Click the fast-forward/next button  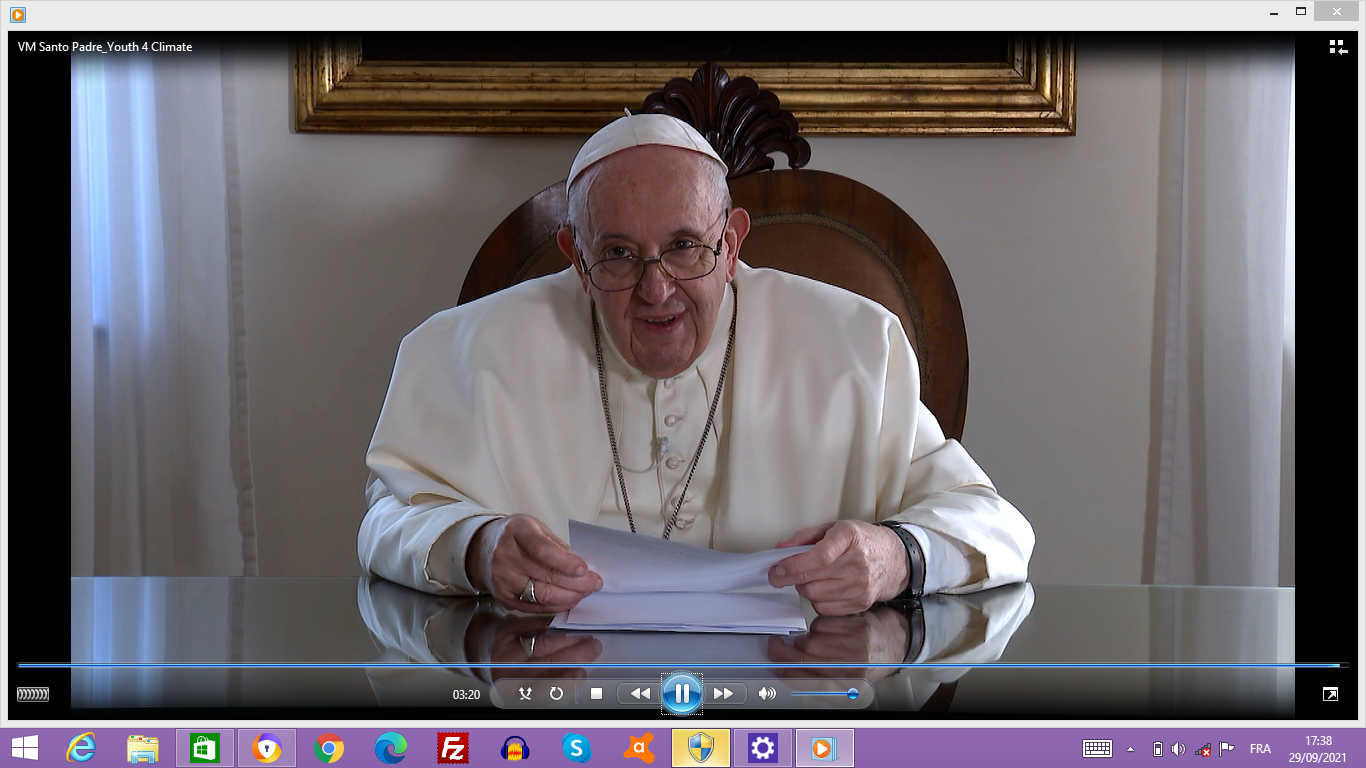click(x=724, y=693)
